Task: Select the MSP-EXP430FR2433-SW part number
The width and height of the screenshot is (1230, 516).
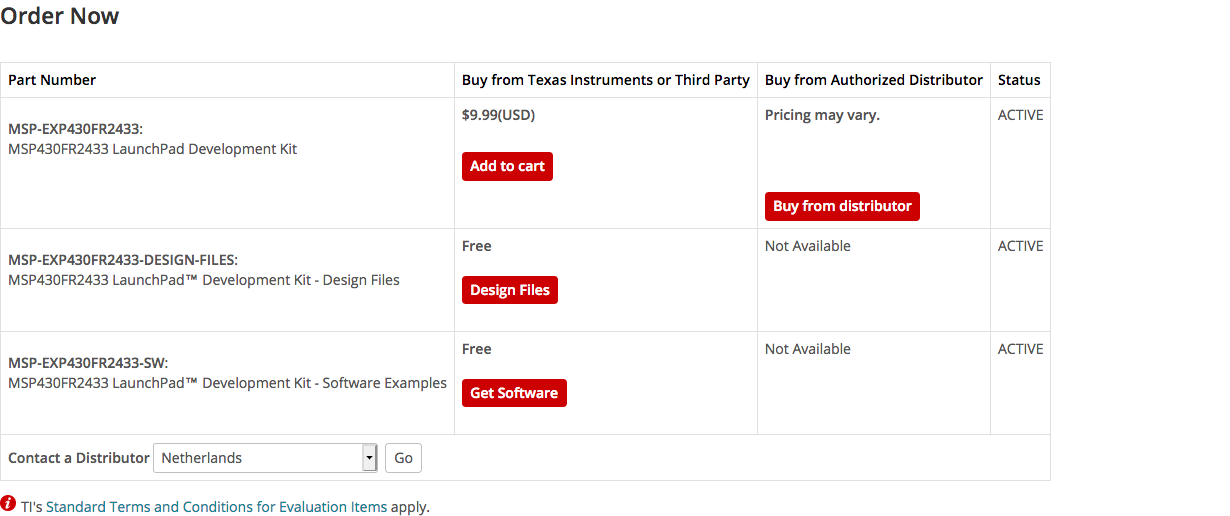Action: (x=88, y=363)
